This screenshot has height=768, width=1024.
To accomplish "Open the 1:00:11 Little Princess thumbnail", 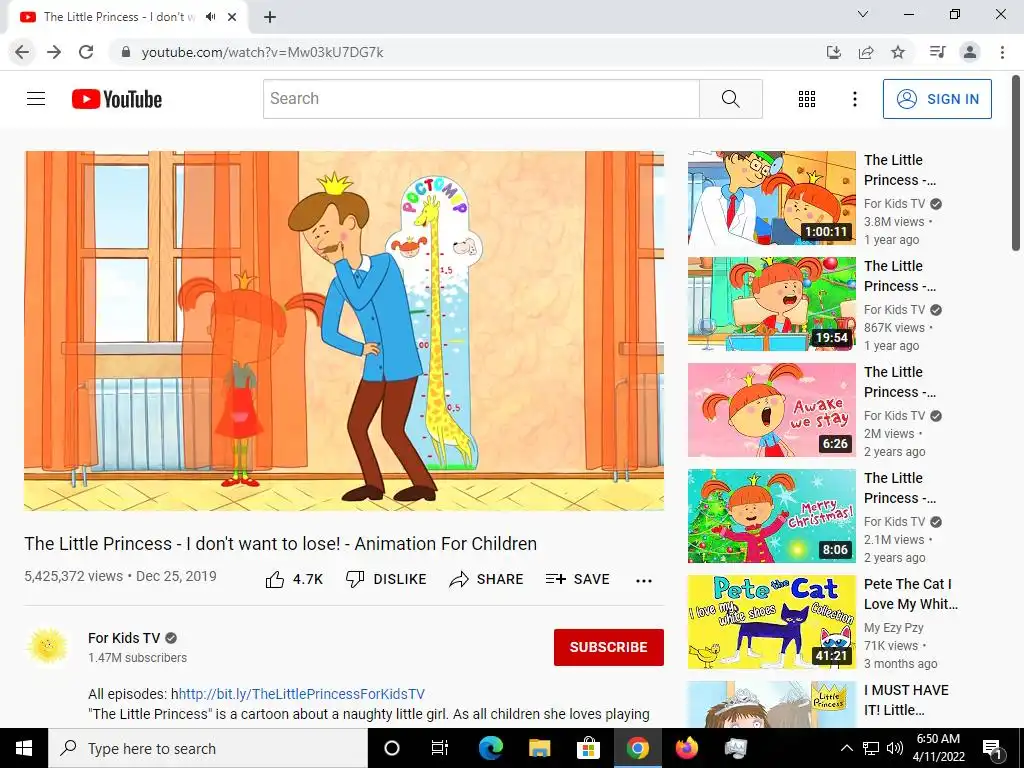I will pyautogui.click(x=771, y=198).
